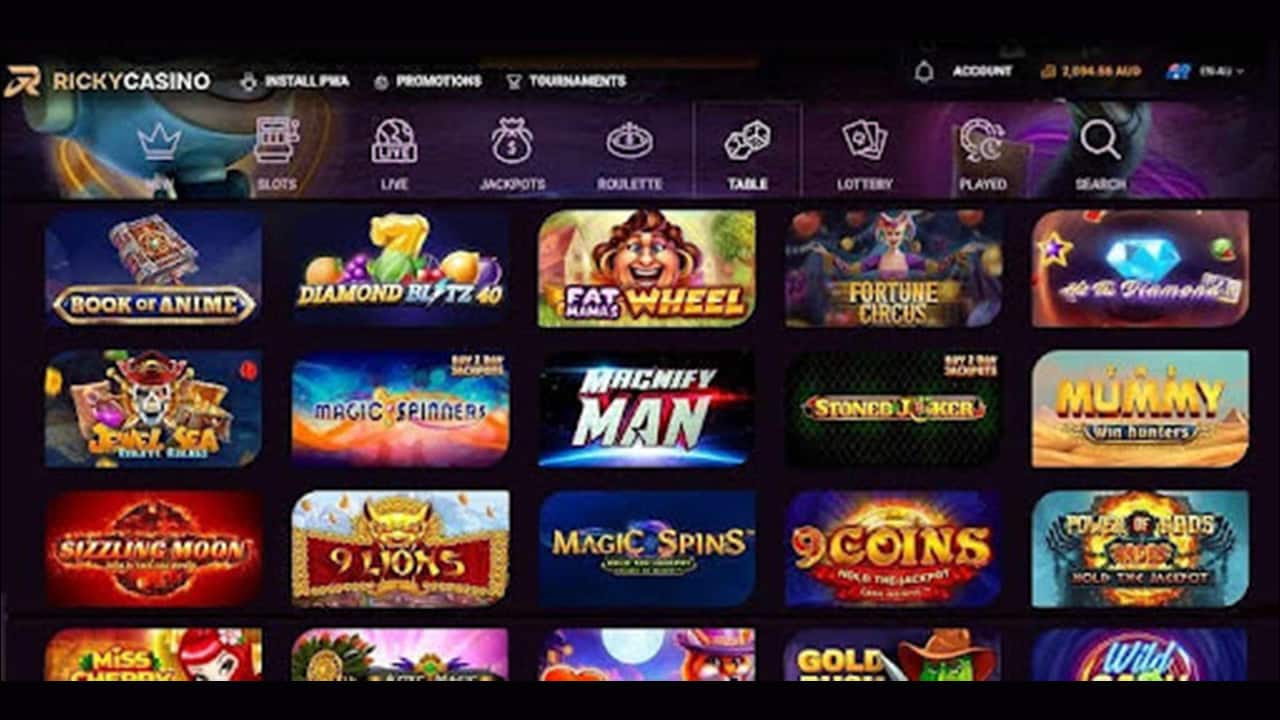Viewport: 1280px width, 720px height.
Task: Click the Install PWA link
Action: click(295, 81)
